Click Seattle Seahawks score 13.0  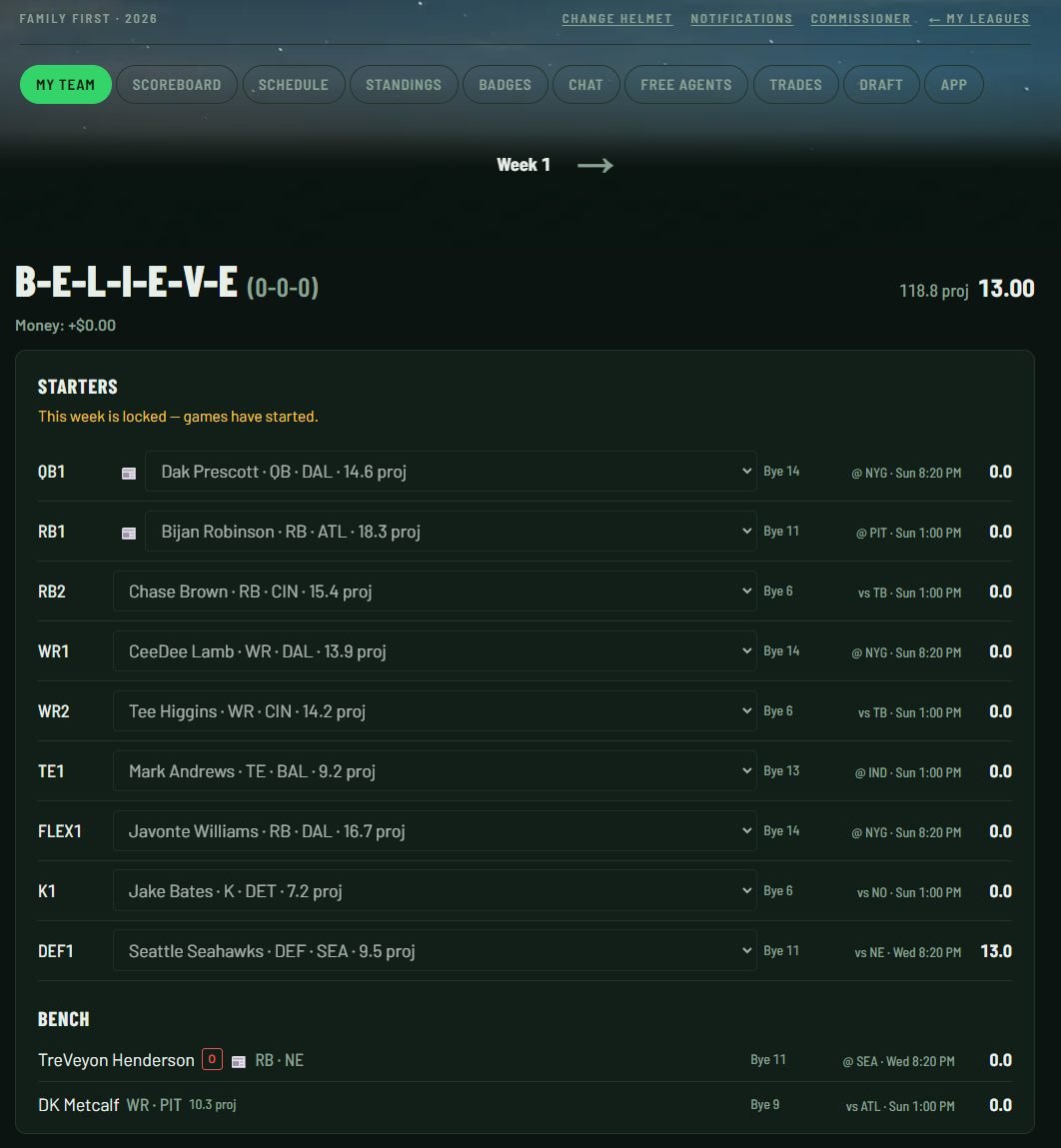click(996, 951)
